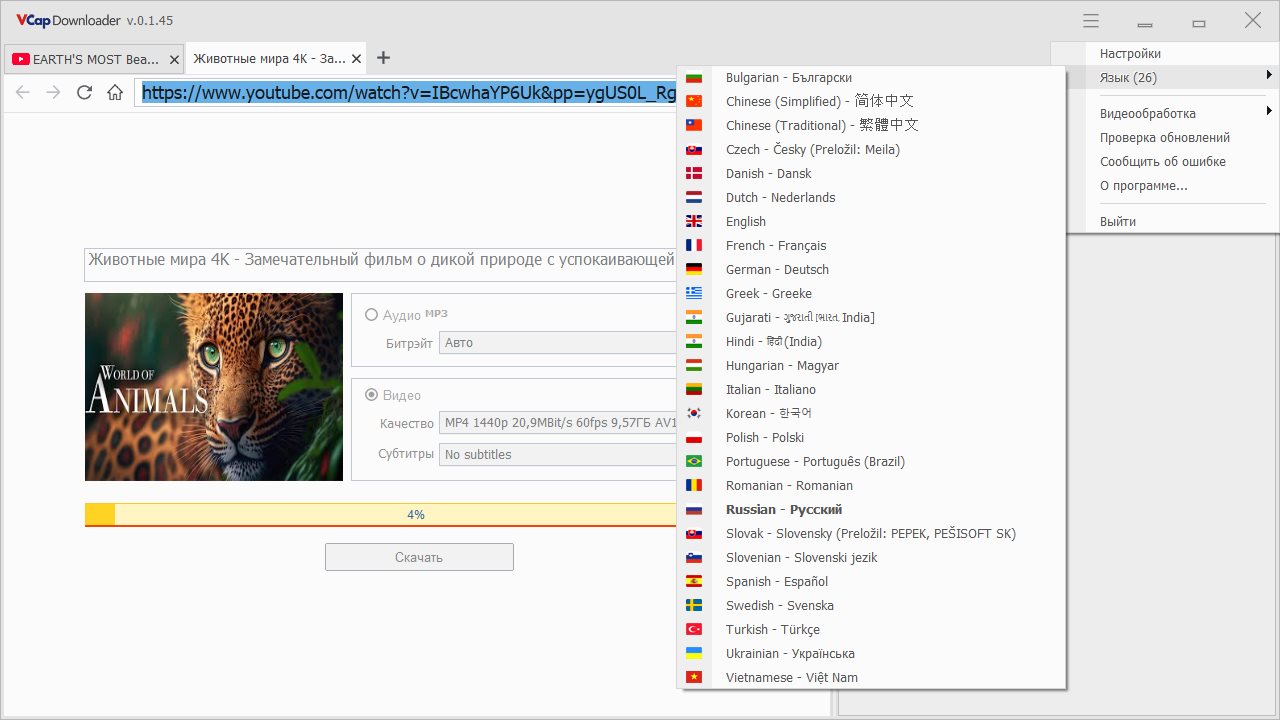Screen dimensions: 1280x720
Task: Open a new tab with plus icon
Action: [x=383, y=58]
